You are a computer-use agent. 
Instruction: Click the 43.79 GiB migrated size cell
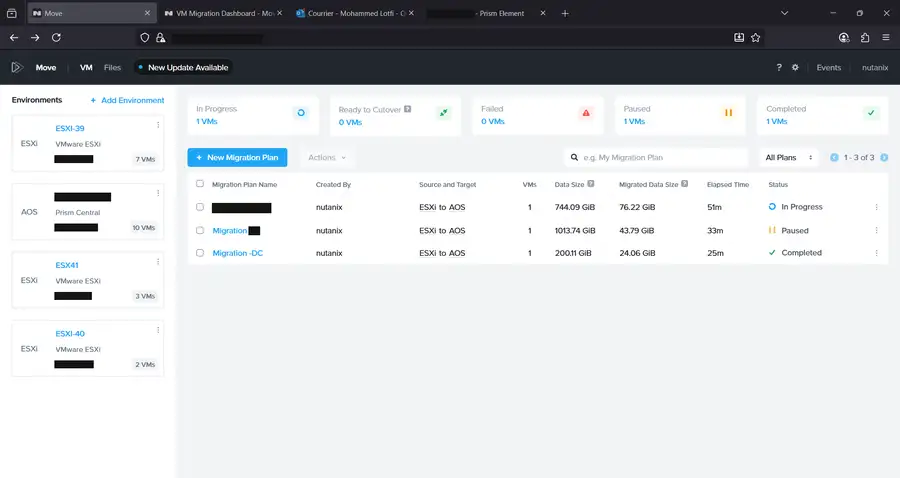click(x=637, y=231)
